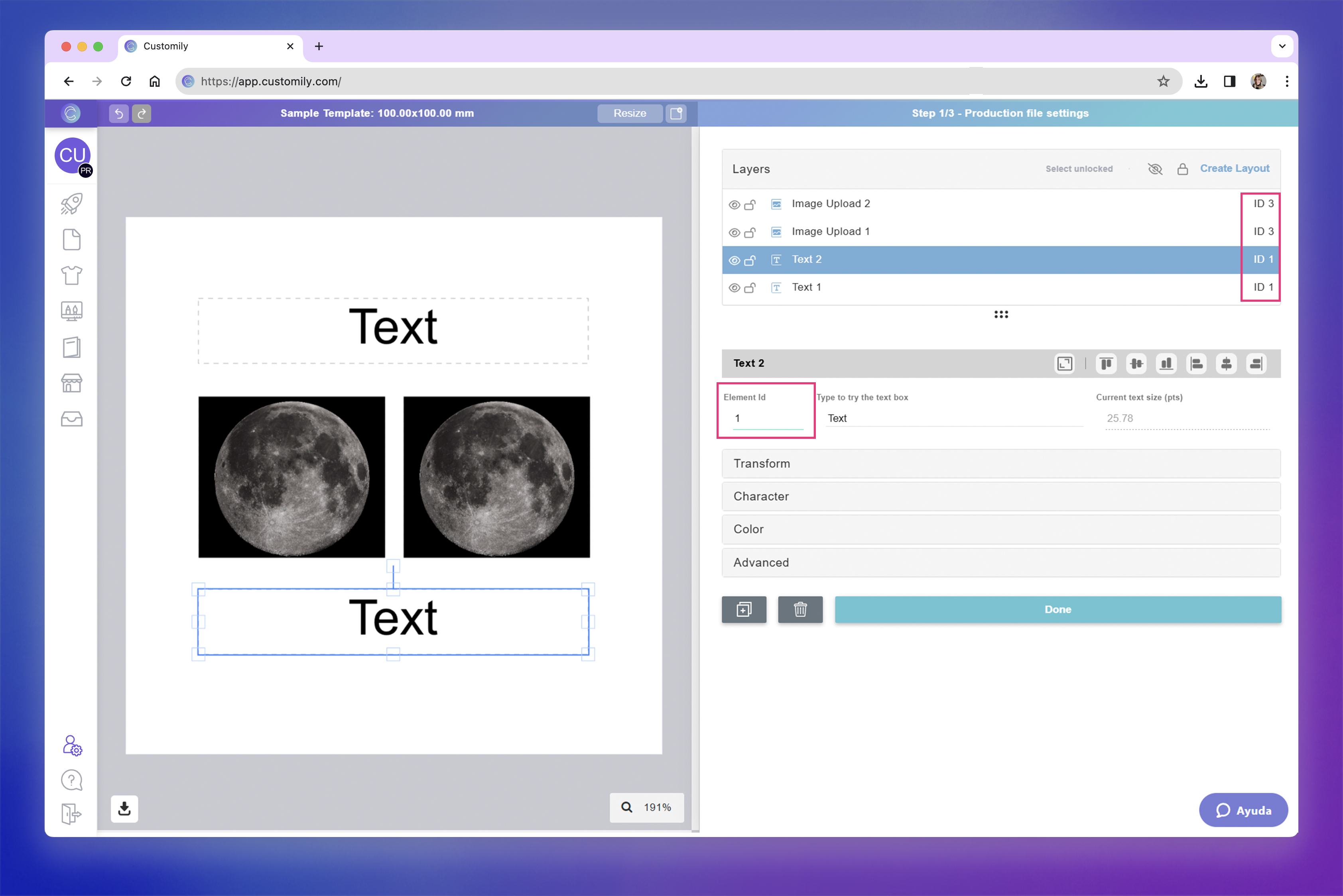Screen dimensions: 1343x896
Task: Align element to top edge
Action: pos(1106,364)
